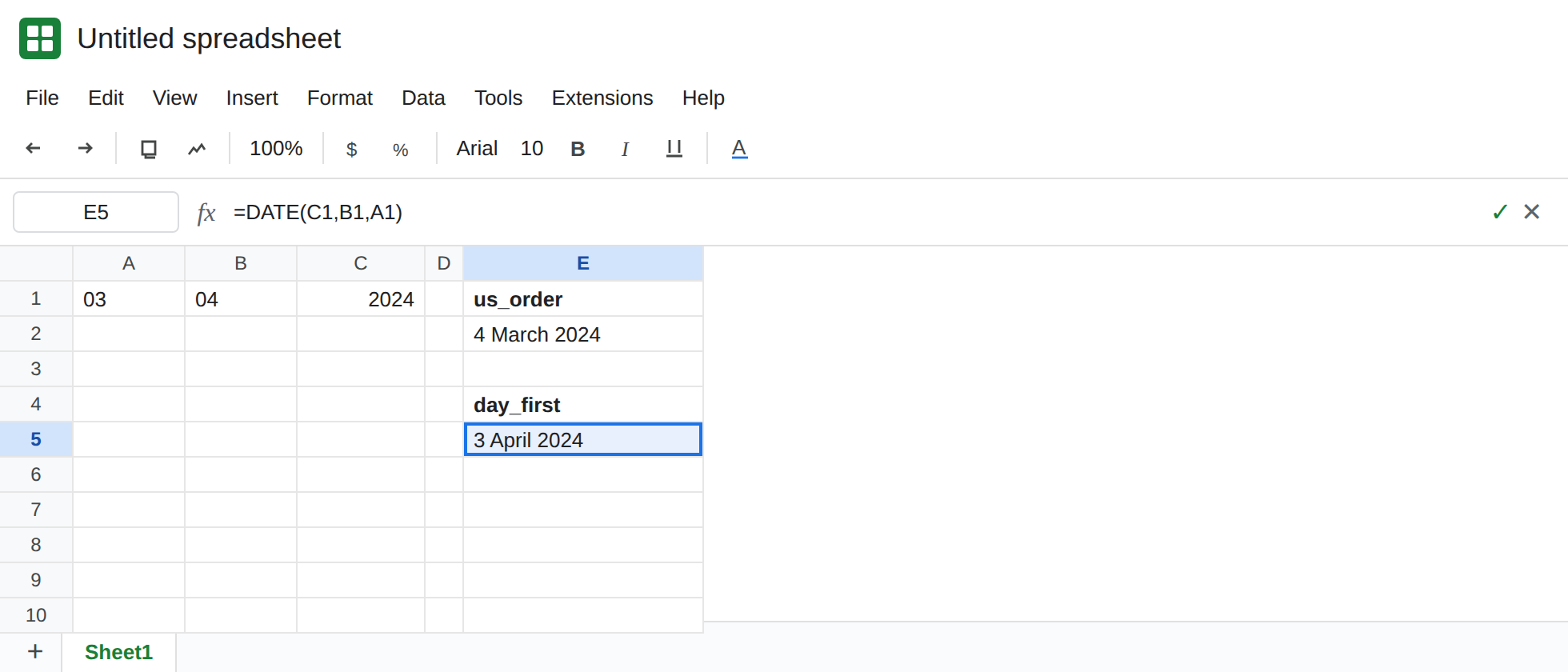Viewport: 1568px width, 672px height.
Task: Open the font size 10 dropdown
Action: [x=532, y=148]
